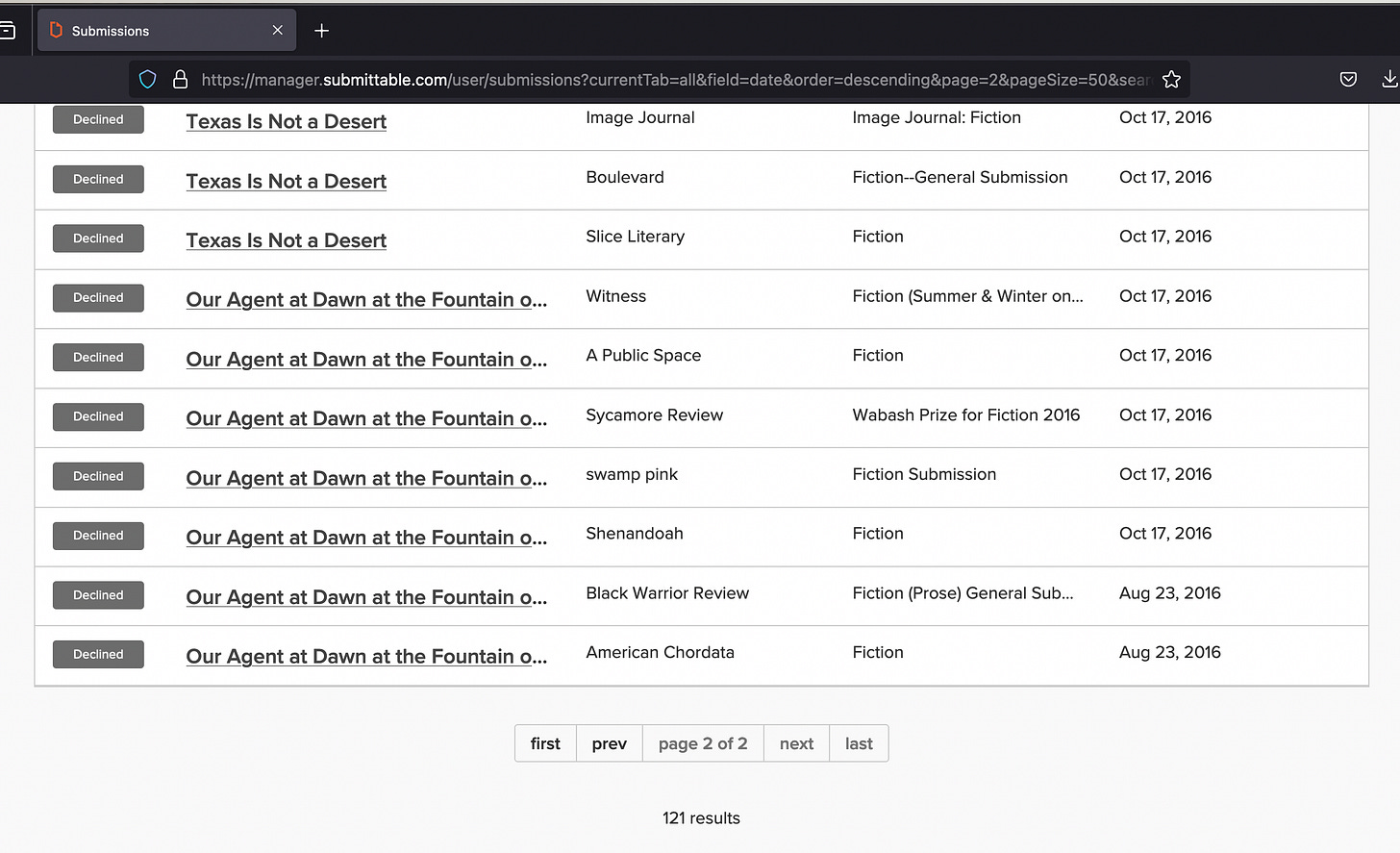Go to the first page of results
The image size is (1400, 853).
coord(545,743)
